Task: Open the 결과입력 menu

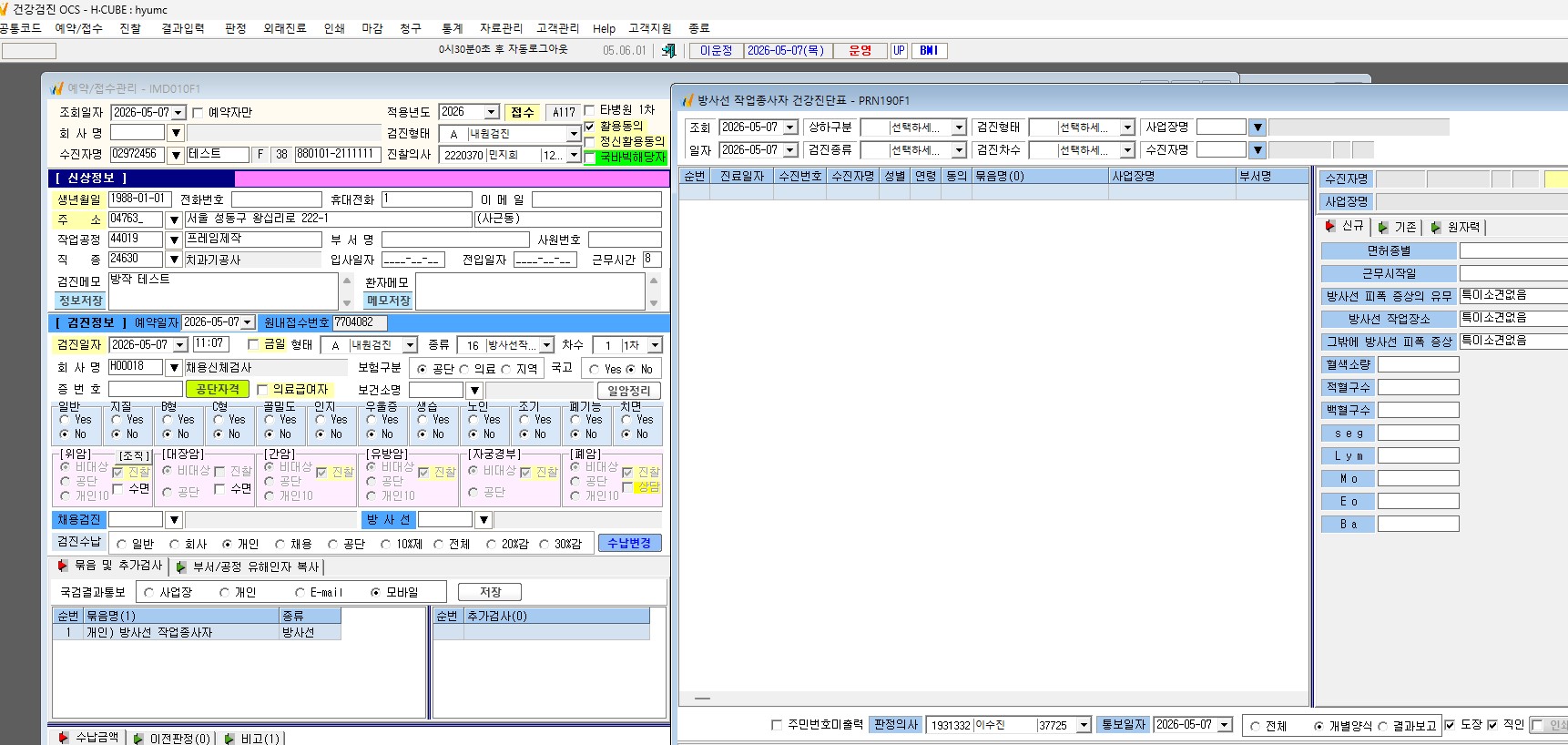Action: [x=183, y=28]
